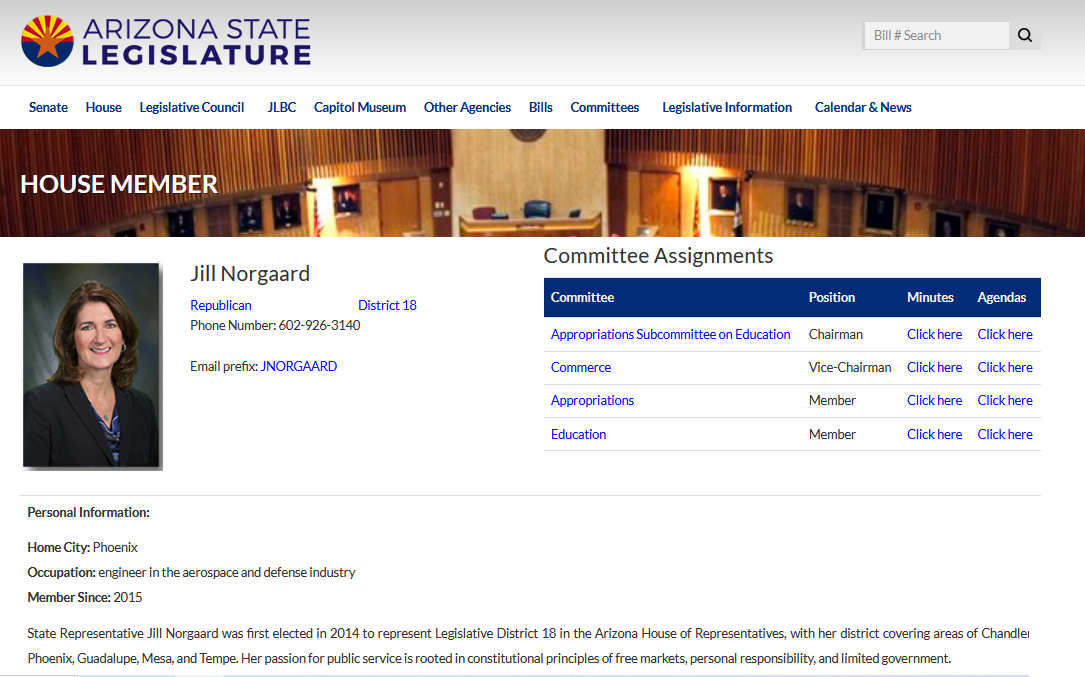The image size is (1085, 677).
Task: Open the Other Agencies menu
Action: click(x=467, y=107)
